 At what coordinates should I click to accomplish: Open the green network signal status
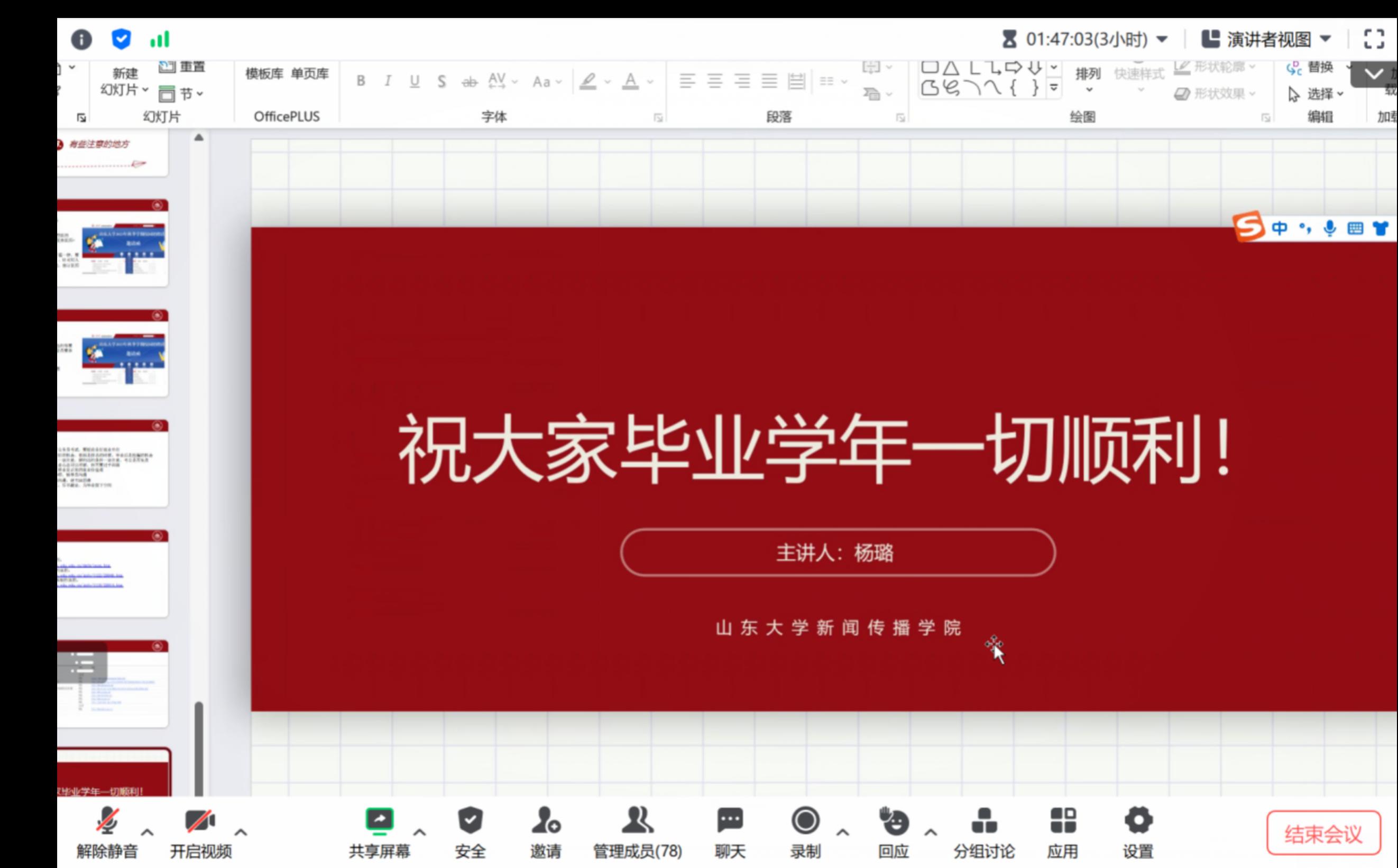[160, 39]
